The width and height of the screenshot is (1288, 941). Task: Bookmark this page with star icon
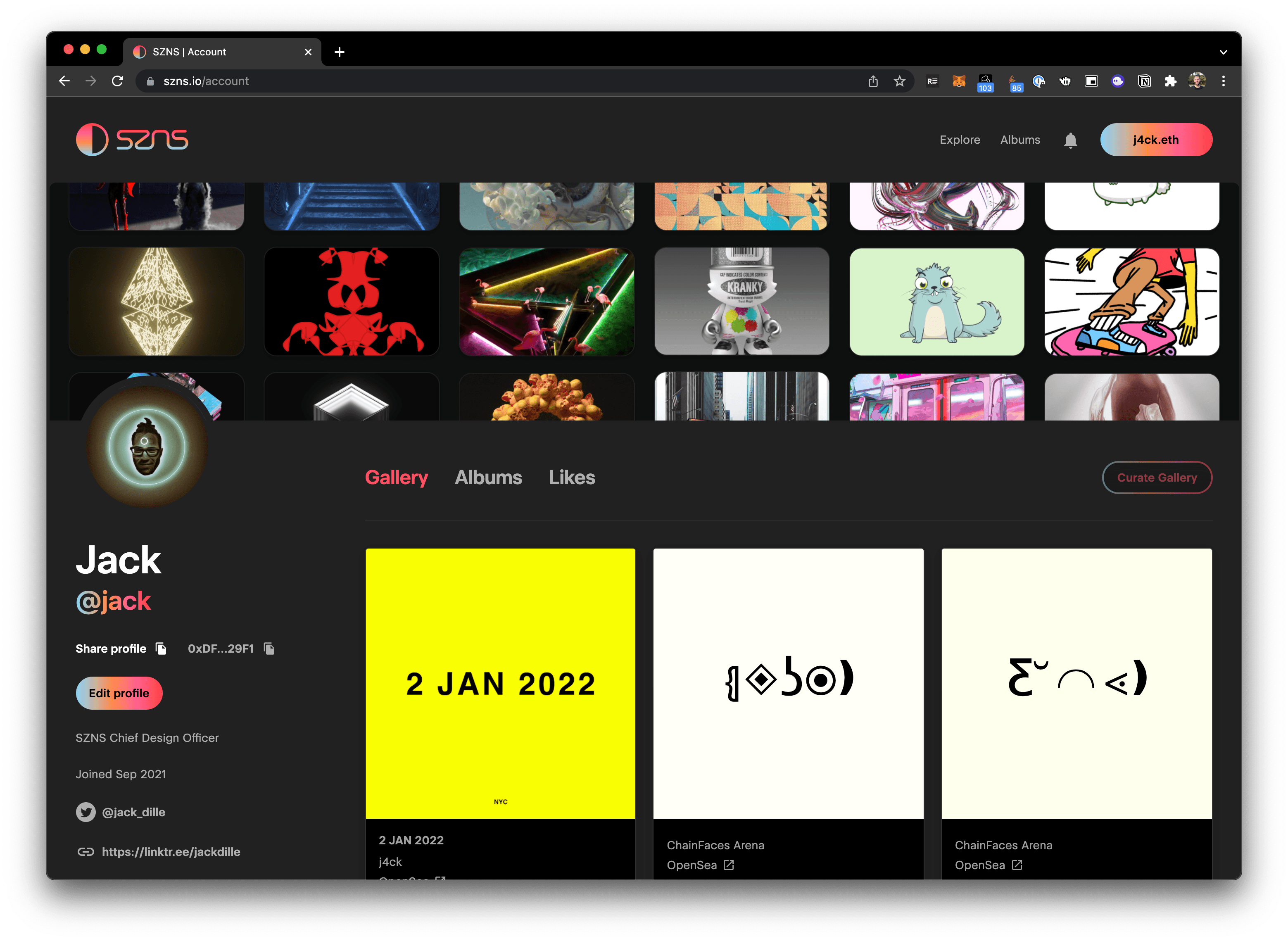coord(899,81)
